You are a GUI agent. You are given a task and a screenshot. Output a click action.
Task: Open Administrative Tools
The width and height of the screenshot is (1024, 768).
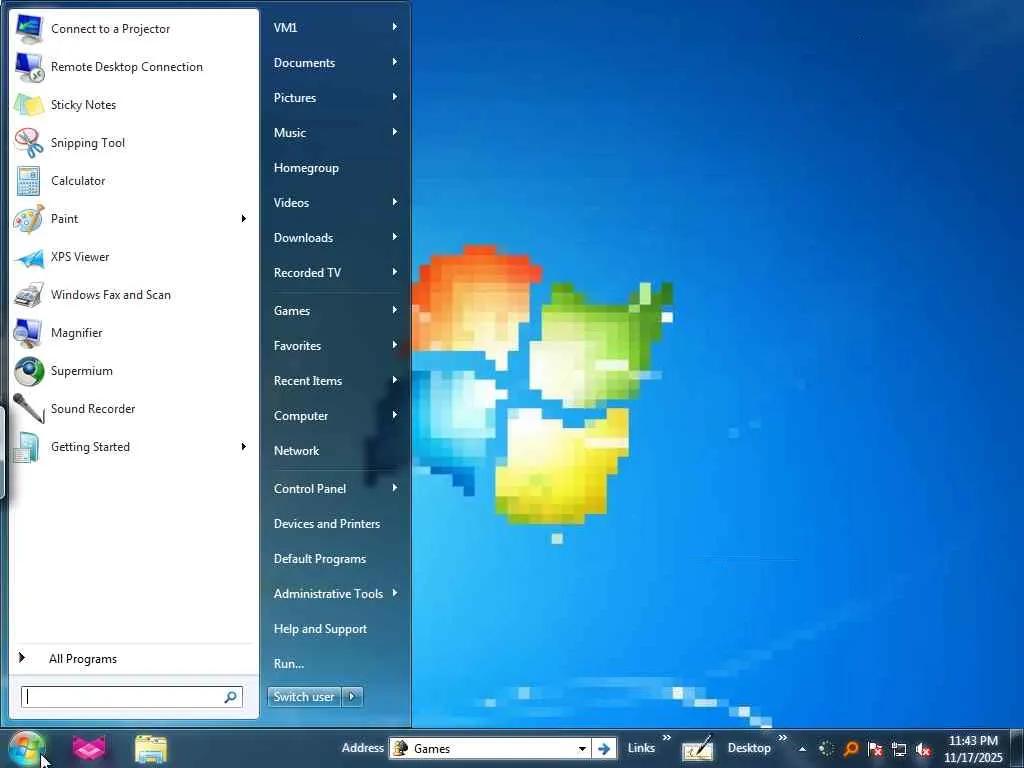click(x=336, y=594)
